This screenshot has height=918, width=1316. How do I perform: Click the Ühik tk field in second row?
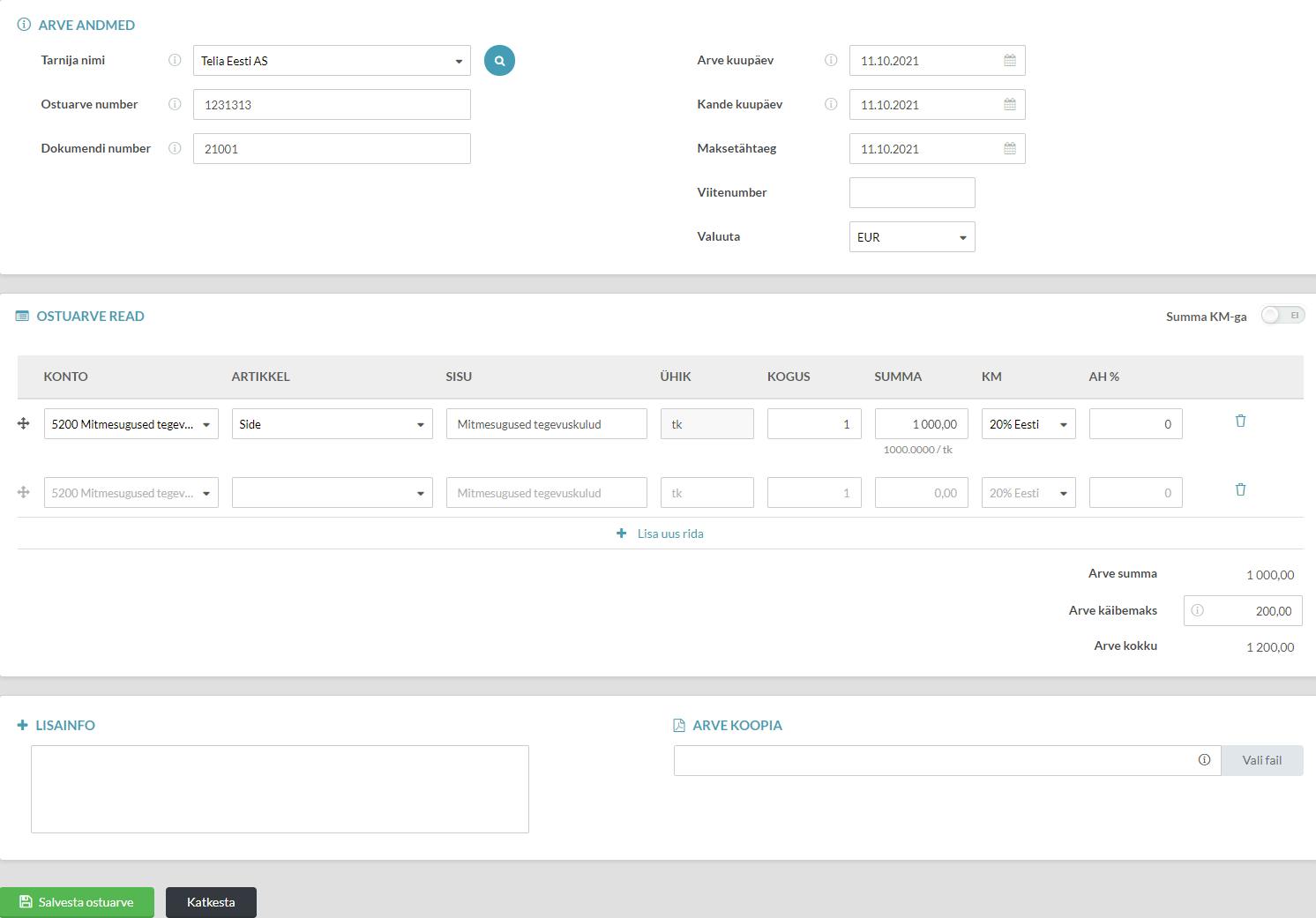[707, 493]
